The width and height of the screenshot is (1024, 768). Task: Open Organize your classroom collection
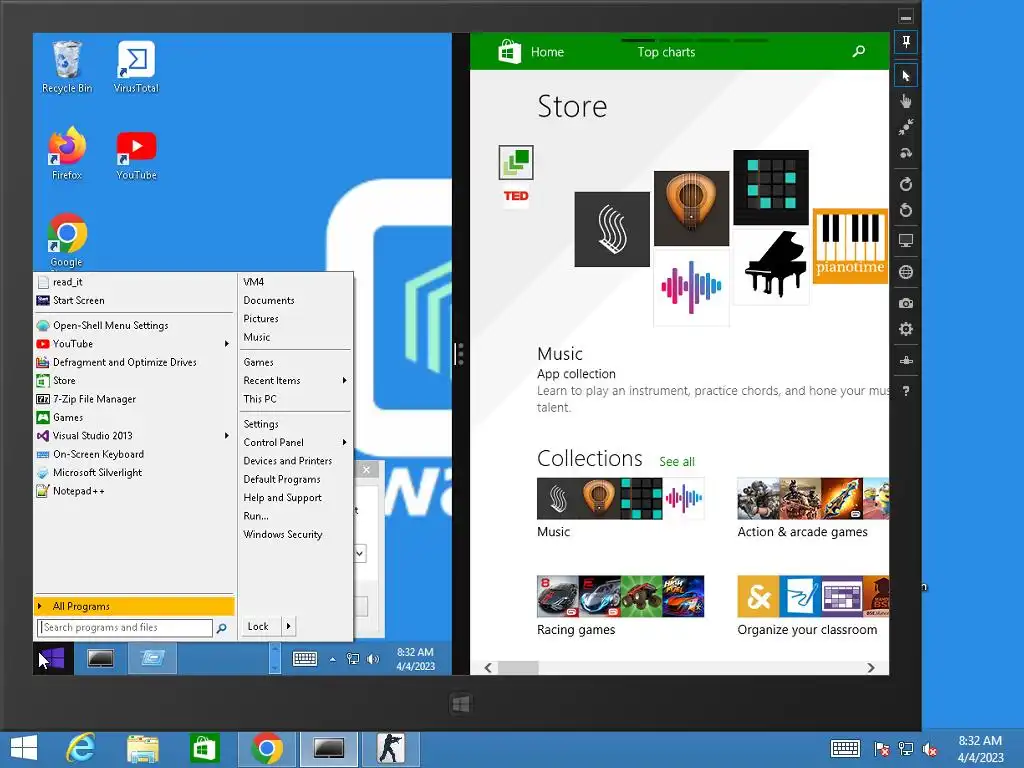[x=813, y=596]
